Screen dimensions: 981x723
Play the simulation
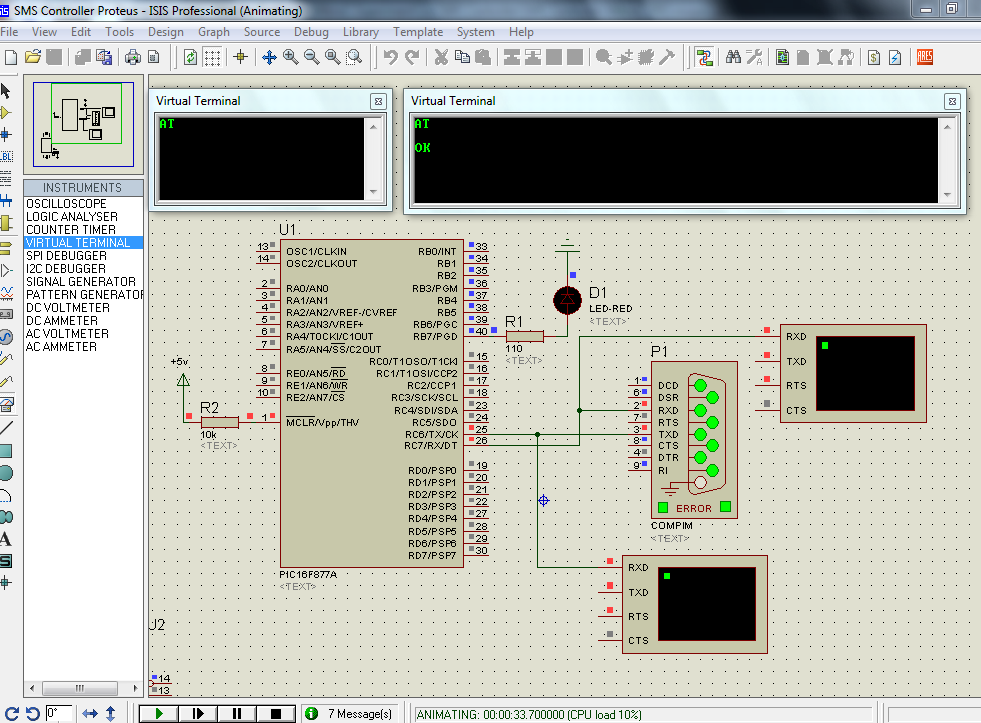[158, 714]
